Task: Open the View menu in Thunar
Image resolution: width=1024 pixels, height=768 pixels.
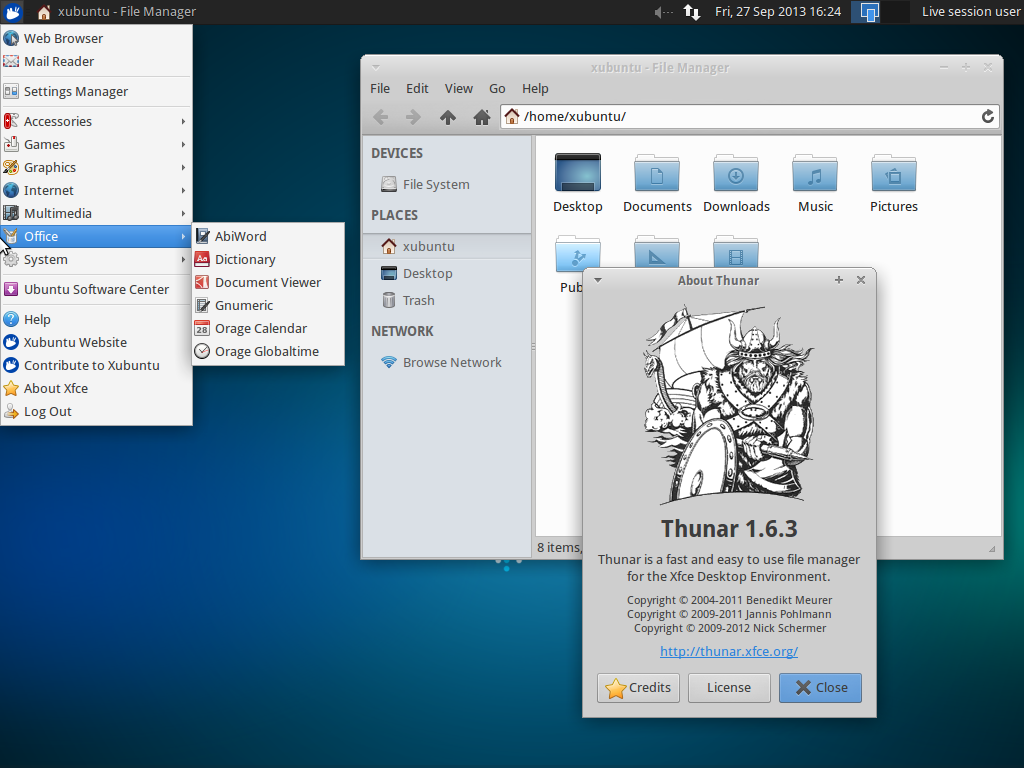Action: click(x=458, y=88)
